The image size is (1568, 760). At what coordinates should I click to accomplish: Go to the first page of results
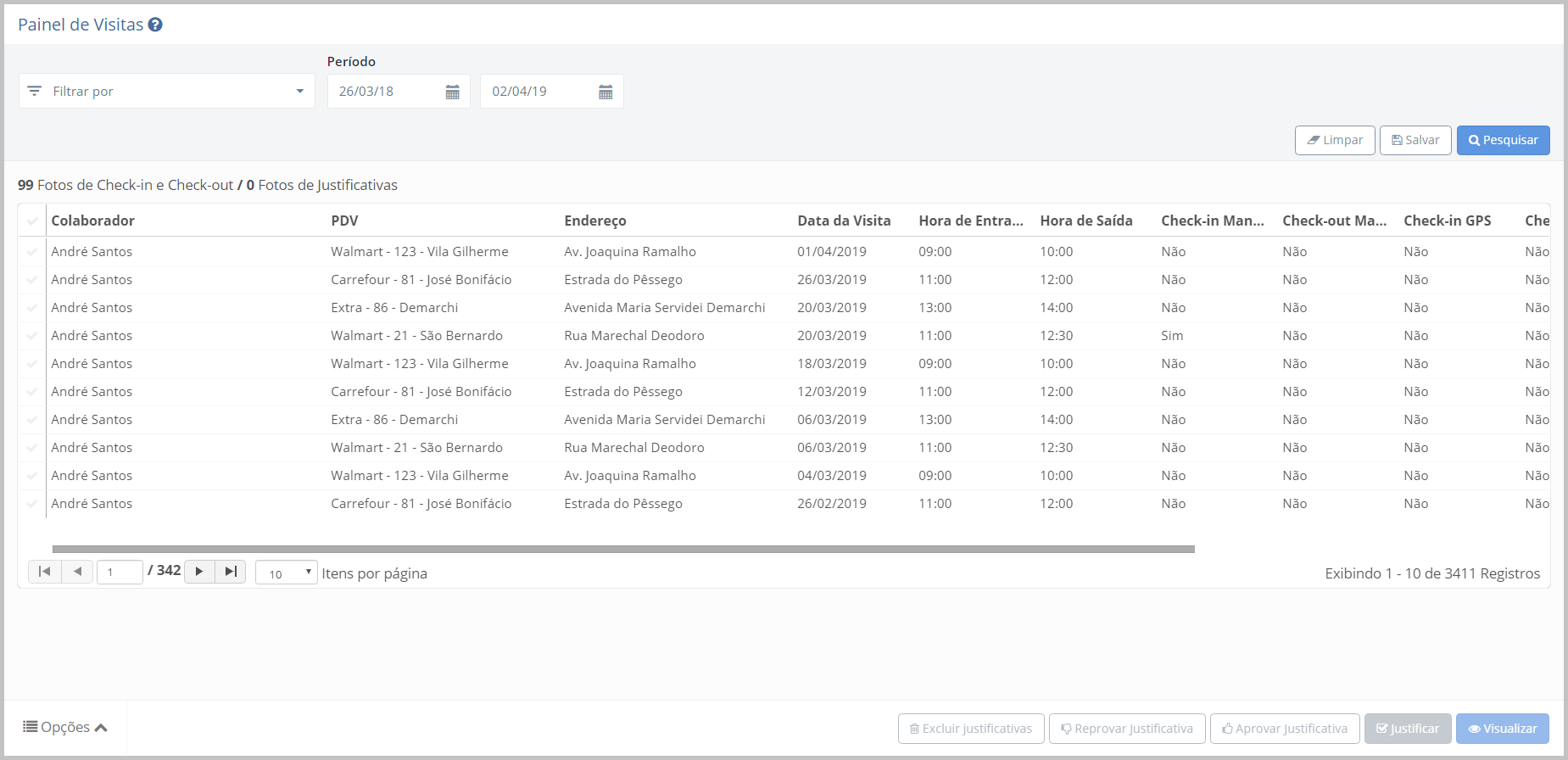pyautogui.click(x=45, y=572)
